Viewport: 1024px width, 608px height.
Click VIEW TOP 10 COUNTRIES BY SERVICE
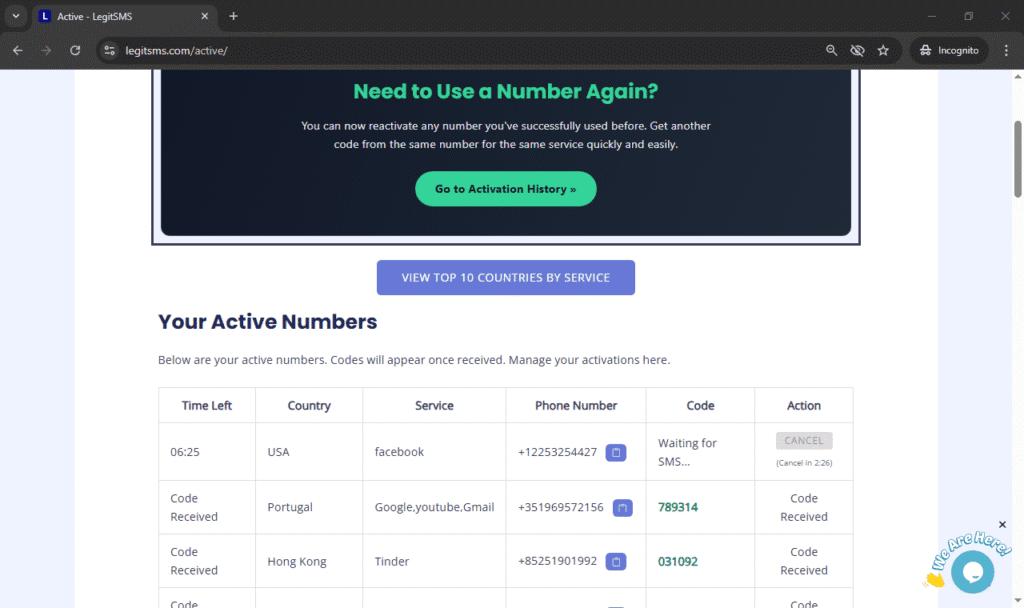[505, 277]
